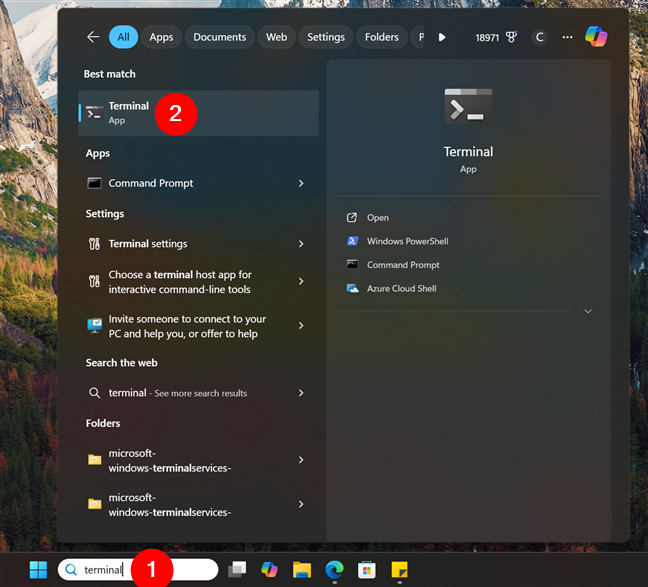Screen dimensions: 648x587
Task: Open Task View on the taskbar
Action: tap(237, 570)
